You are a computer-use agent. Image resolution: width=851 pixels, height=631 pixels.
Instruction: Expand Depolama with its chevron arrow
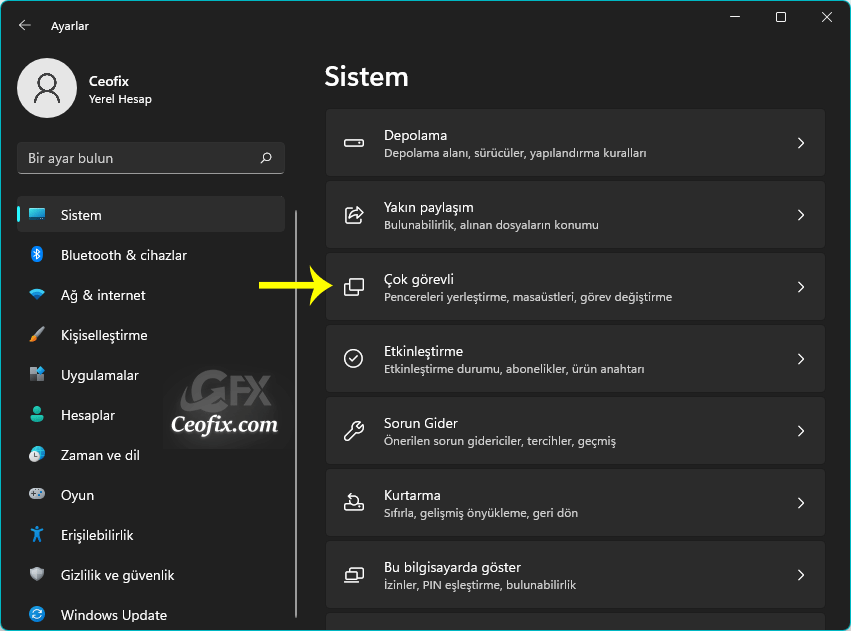(x=801, y=143)
